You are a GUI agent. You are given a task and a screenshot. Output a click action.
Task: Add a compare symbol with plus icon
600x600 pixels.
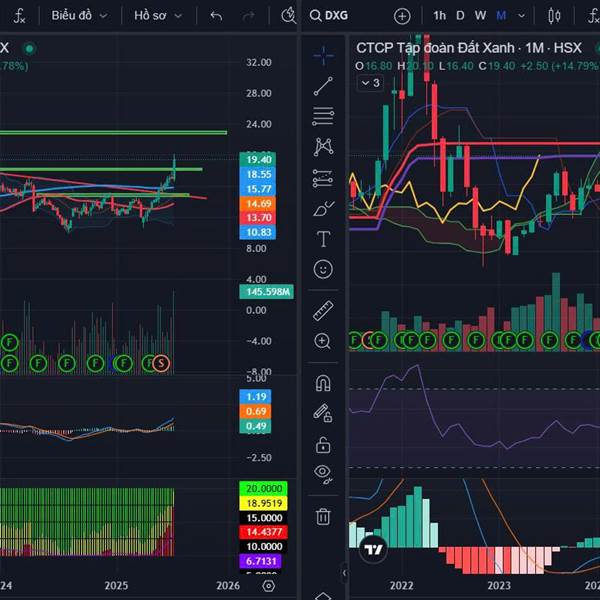coord(402,16)
